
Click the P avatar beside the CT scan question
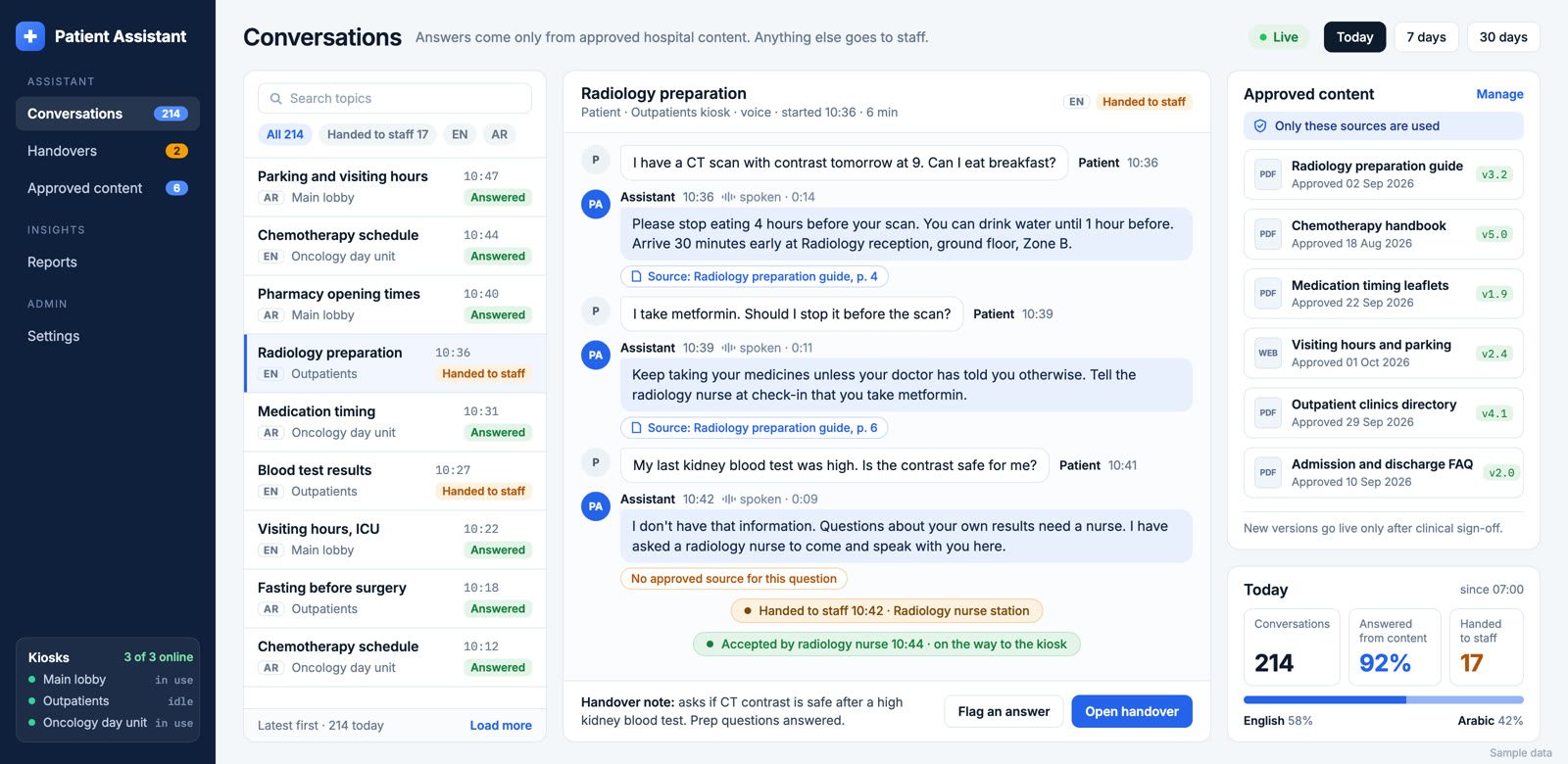[596, 160]
